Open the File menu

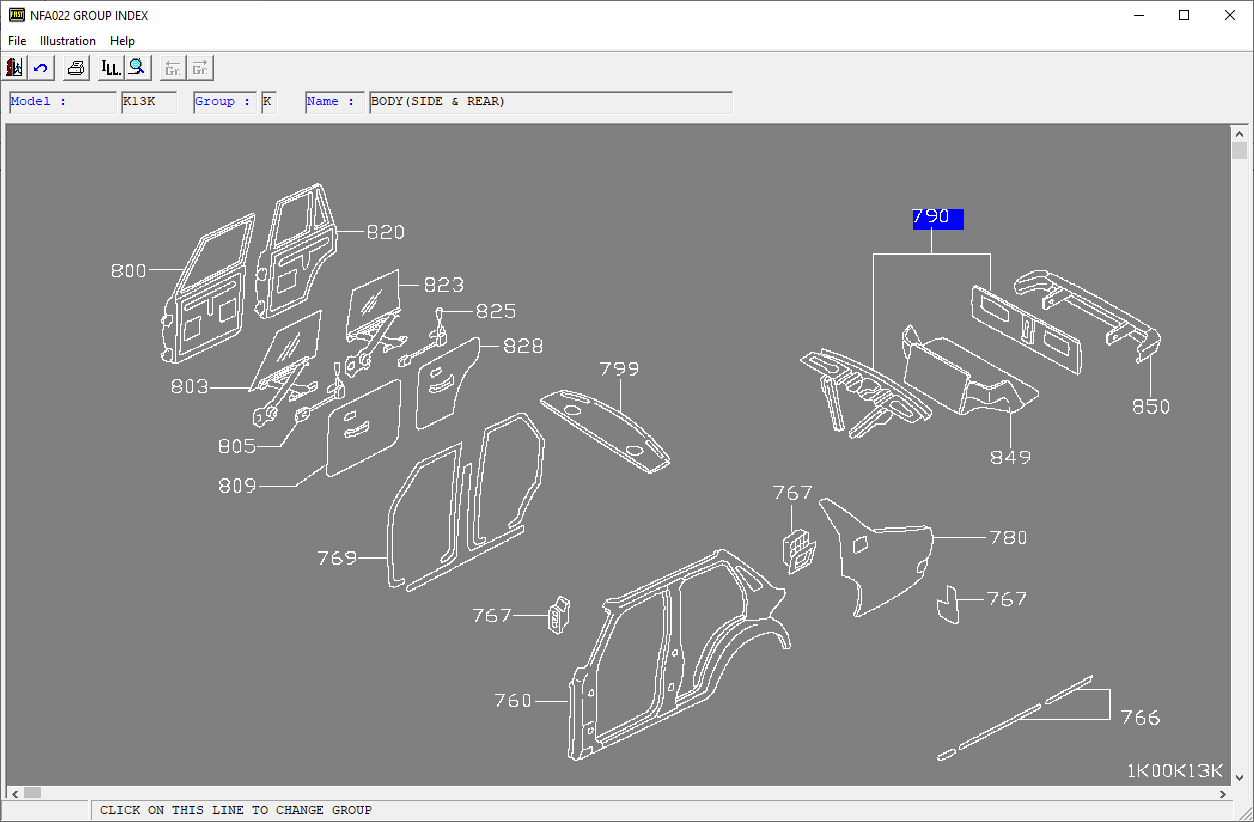17,41
